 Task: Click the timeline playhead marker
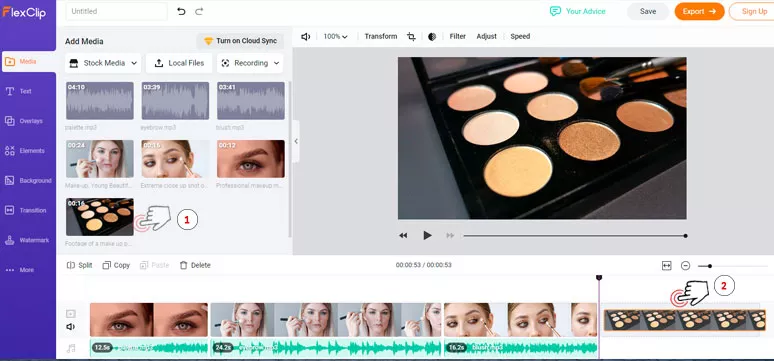599,278
